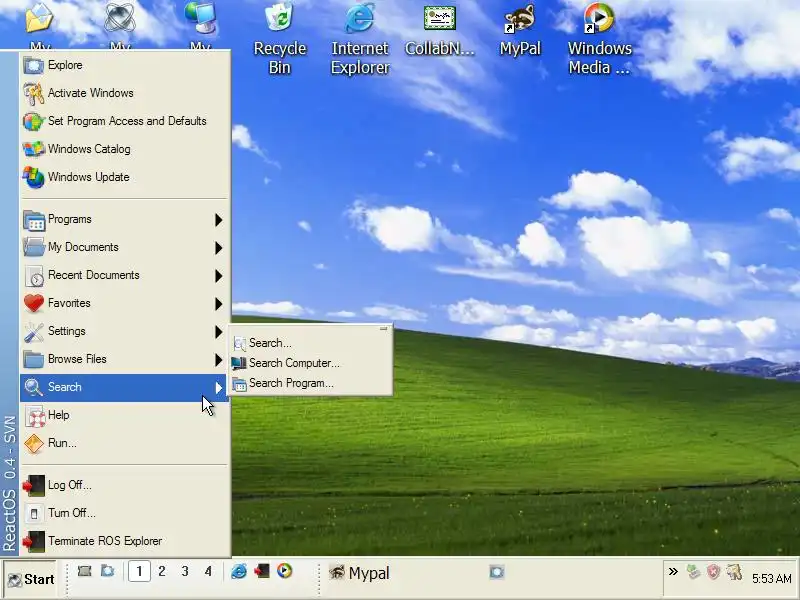
Task: Switch to virtual desktop 1
Action: tap(139, 571)
